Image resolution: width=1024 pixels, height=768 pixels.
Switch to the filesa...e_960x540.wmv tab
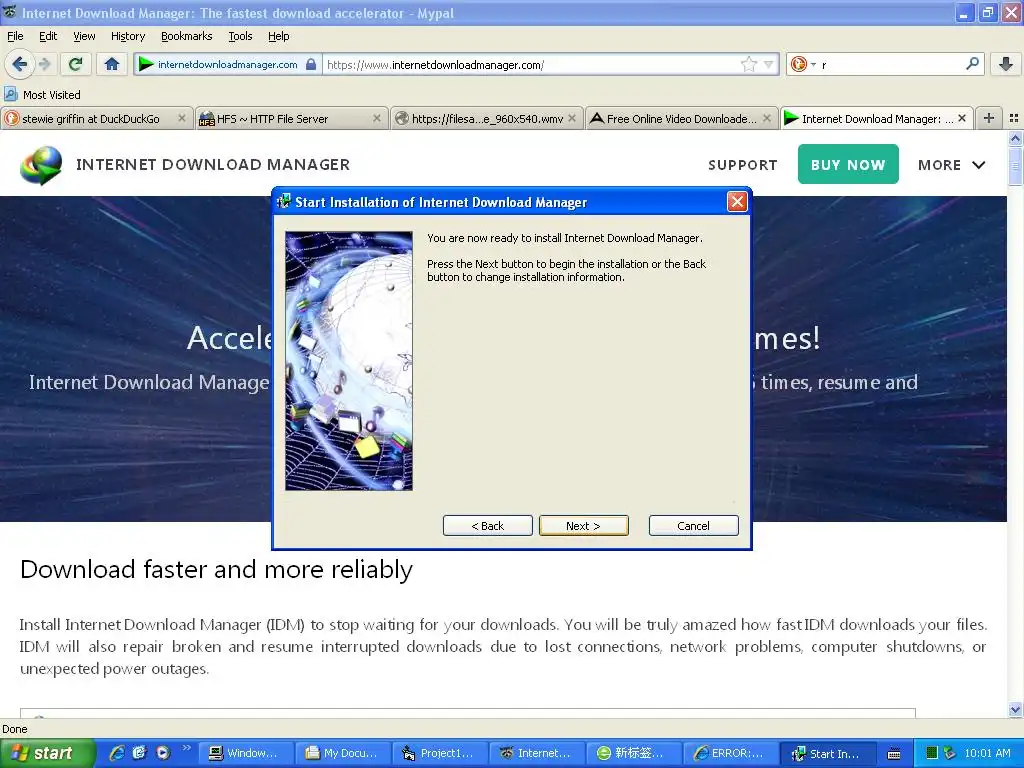click(x=487, y=119)
